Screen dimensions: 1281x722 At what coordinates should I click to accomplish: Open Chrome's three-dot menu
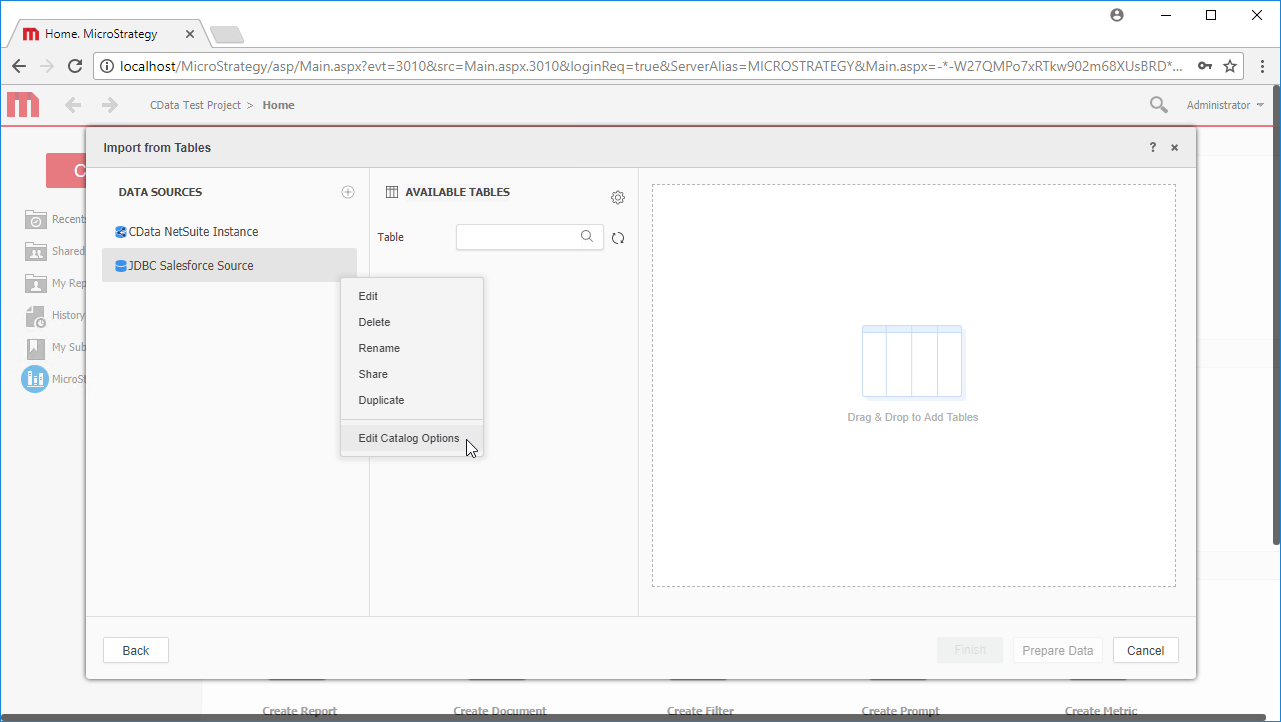point(1264,66)
